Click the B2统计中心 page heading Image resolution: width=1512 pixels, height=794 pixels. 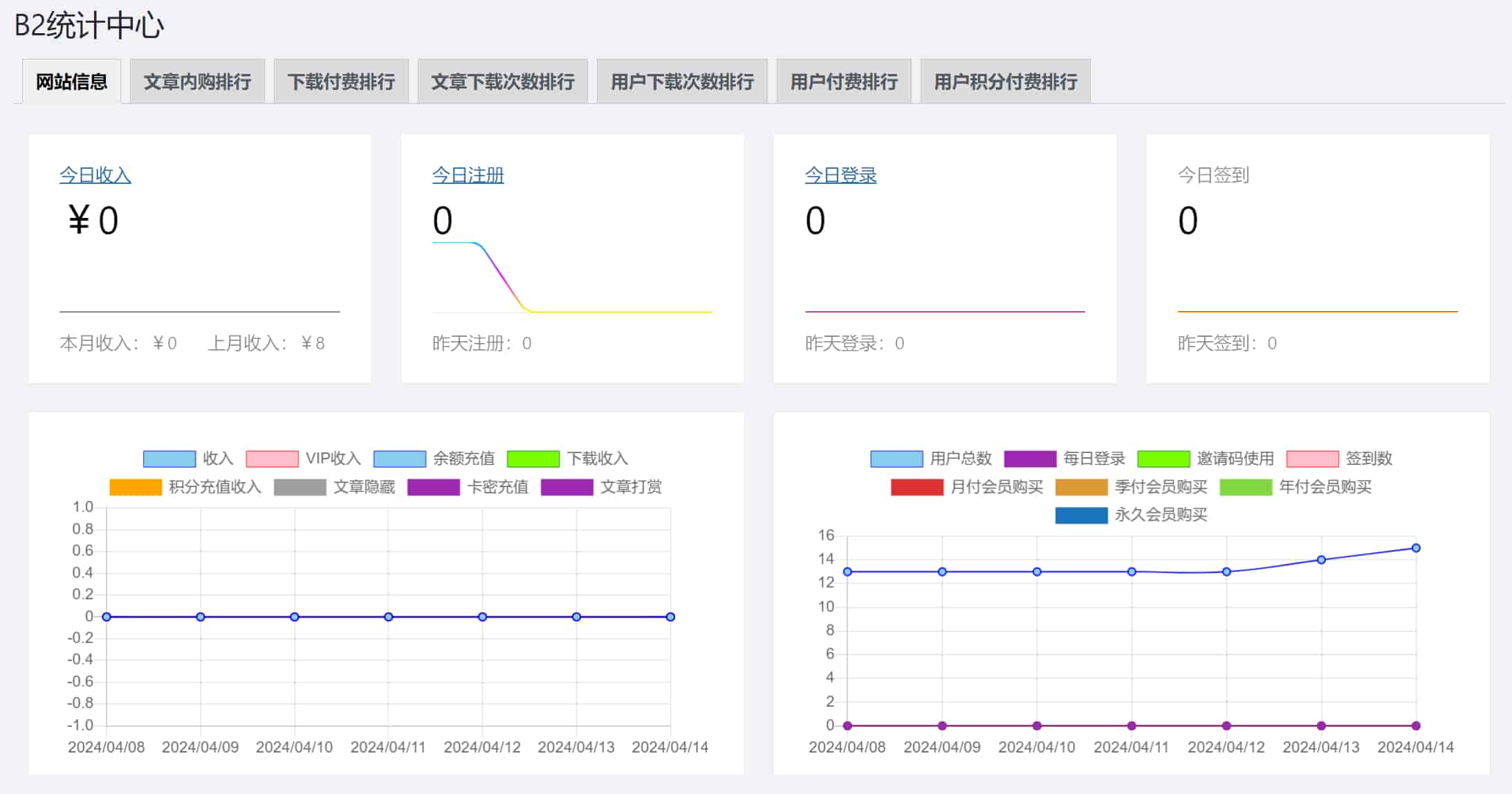coord(89,26)
